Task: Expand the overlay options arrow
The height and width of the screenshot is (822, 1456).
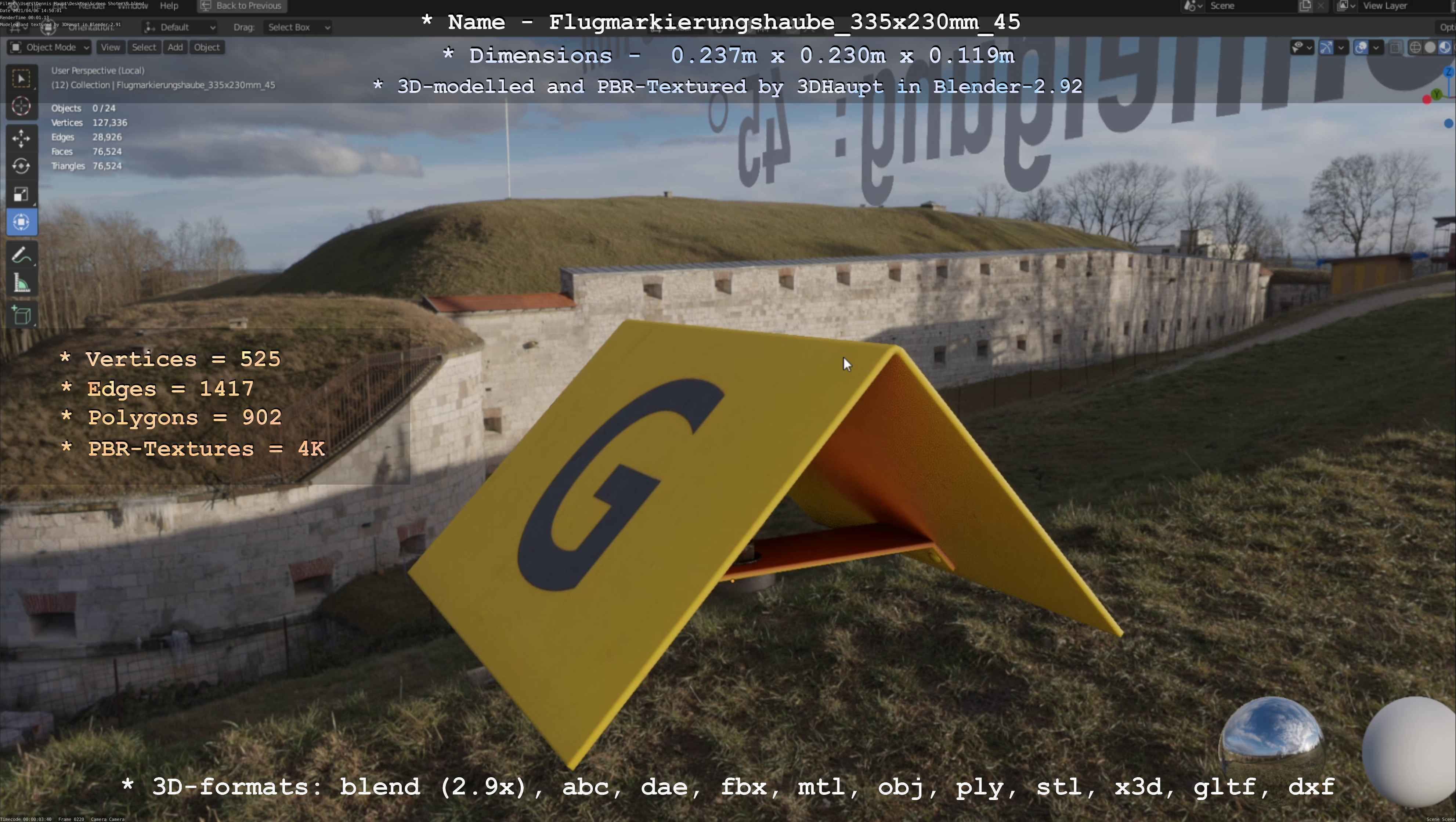Action: 1376,47
